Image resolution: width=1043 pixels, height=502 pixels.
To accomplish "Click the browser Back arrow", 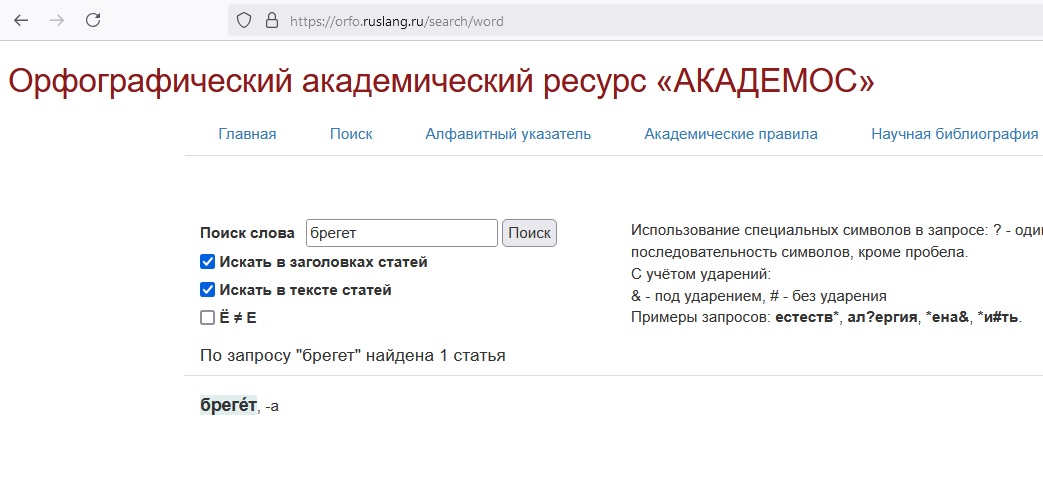I will tap(21, 20).
